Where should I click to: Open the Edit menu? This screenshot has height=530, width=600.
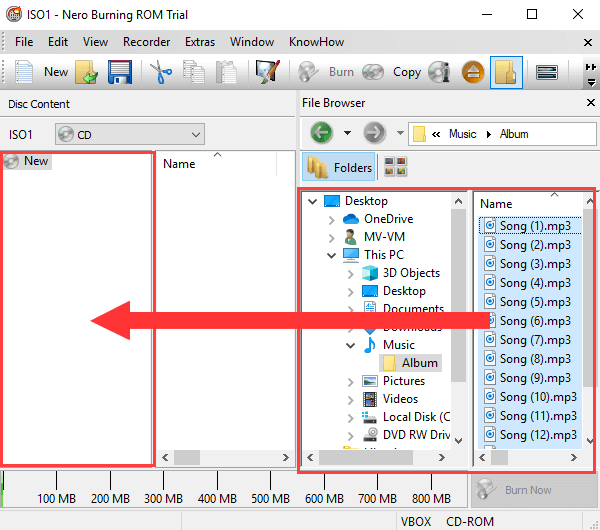58,42
